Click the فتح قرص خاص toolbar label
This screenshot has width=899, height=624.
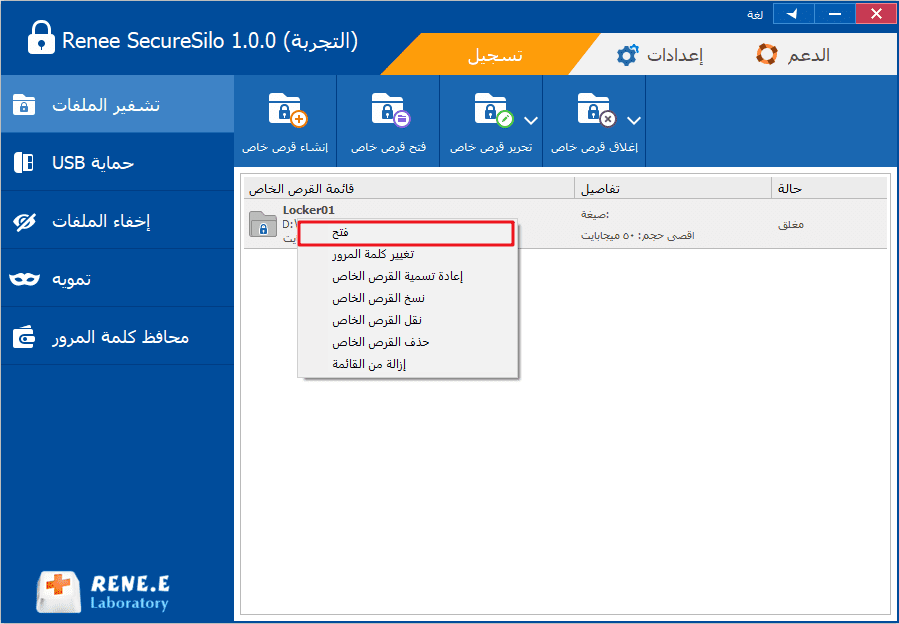388,147
